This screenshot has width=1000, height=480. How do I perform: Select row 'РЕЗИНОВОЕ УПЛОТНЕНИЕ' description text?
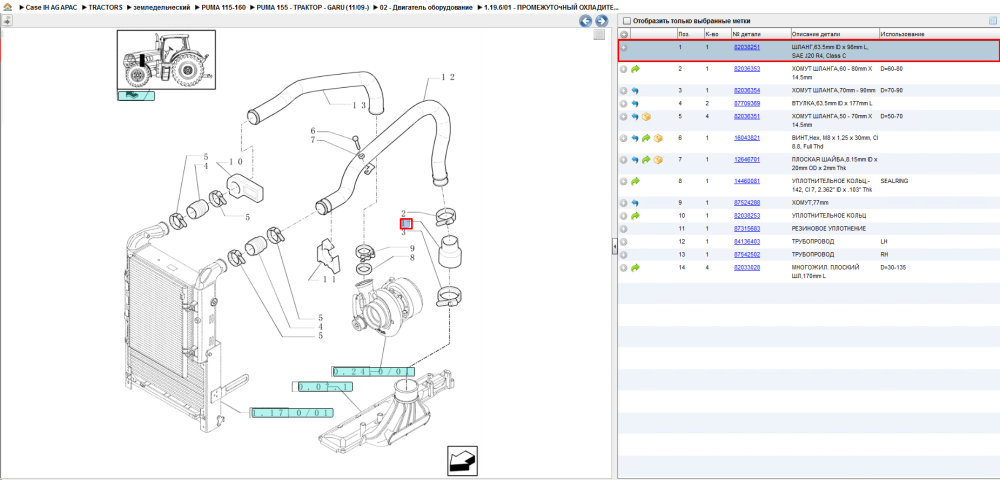826,229
